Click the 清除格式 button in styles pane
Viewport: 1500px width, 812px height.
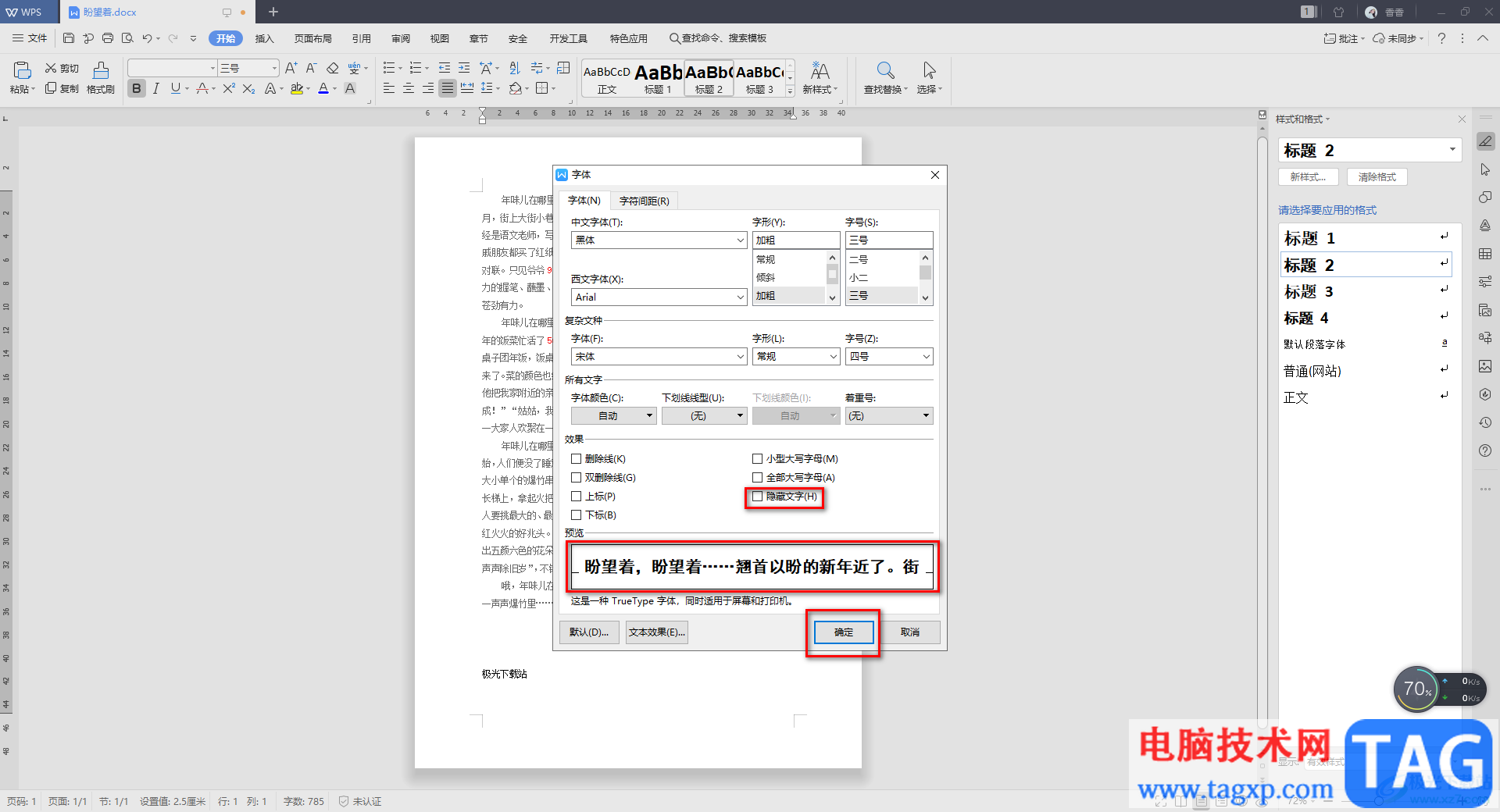[x=1377, y=177]
